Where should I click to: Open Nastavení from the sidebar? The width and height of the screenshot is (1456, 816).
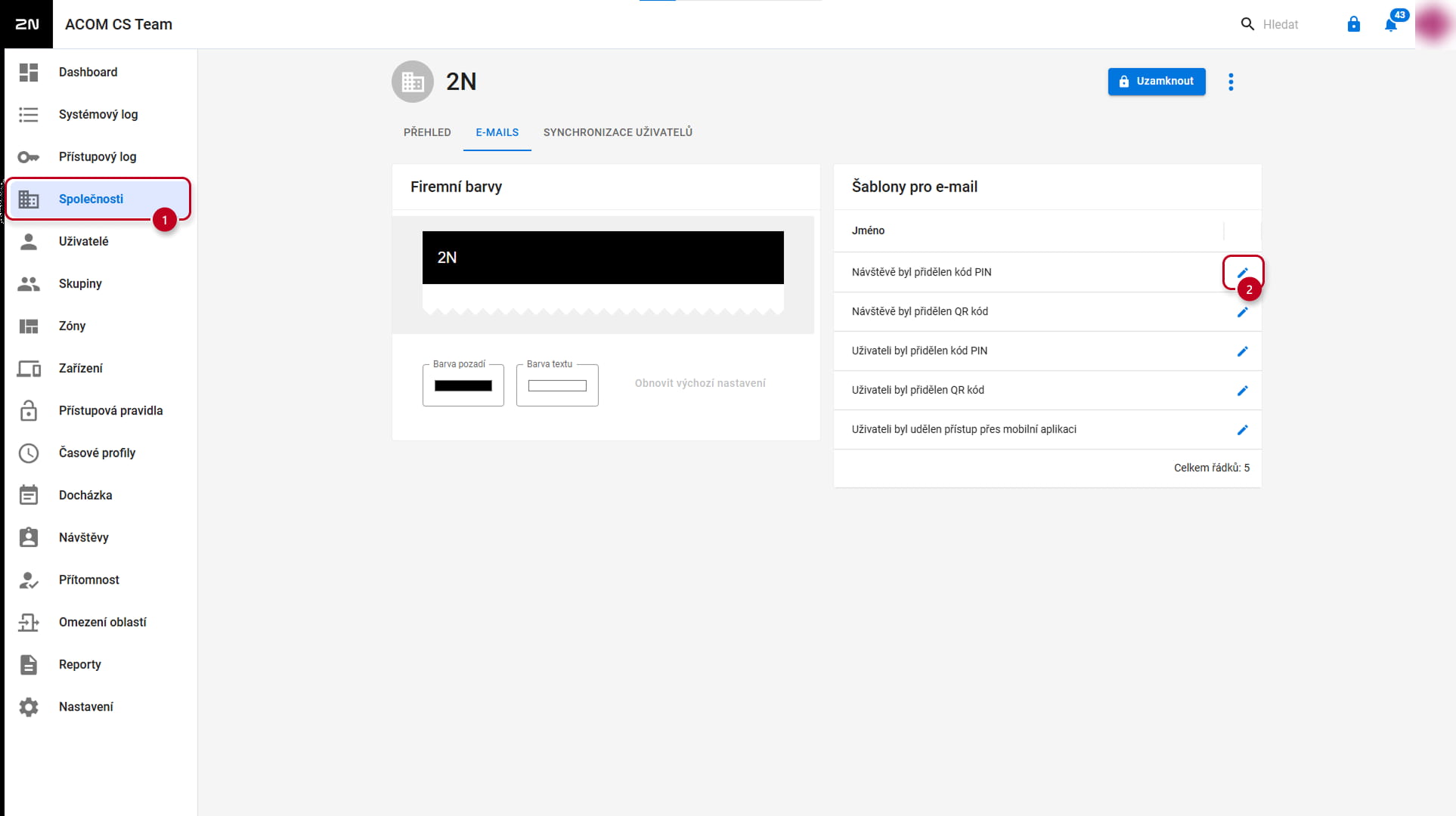pos(86,707)
